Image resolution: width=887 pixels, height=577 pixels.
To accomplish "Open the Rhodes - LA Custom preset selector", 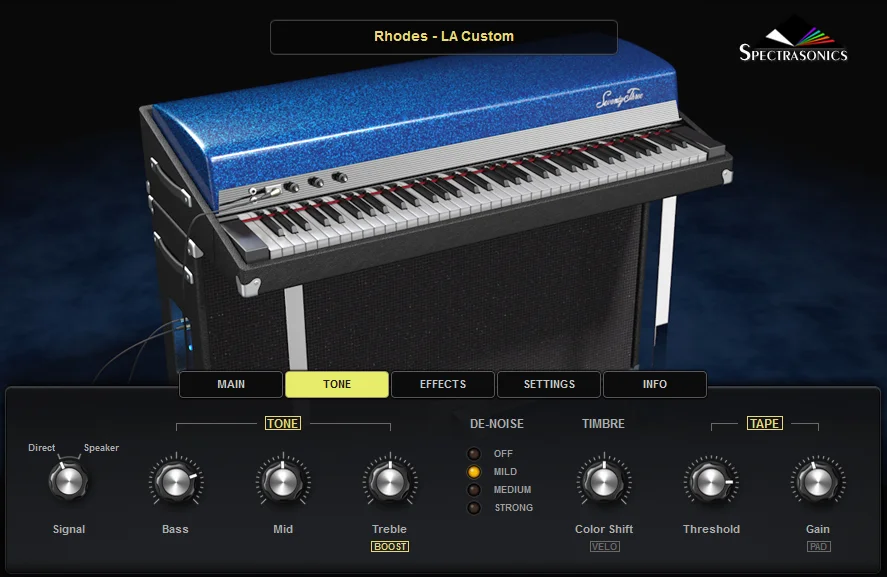I will coord(444,37).
